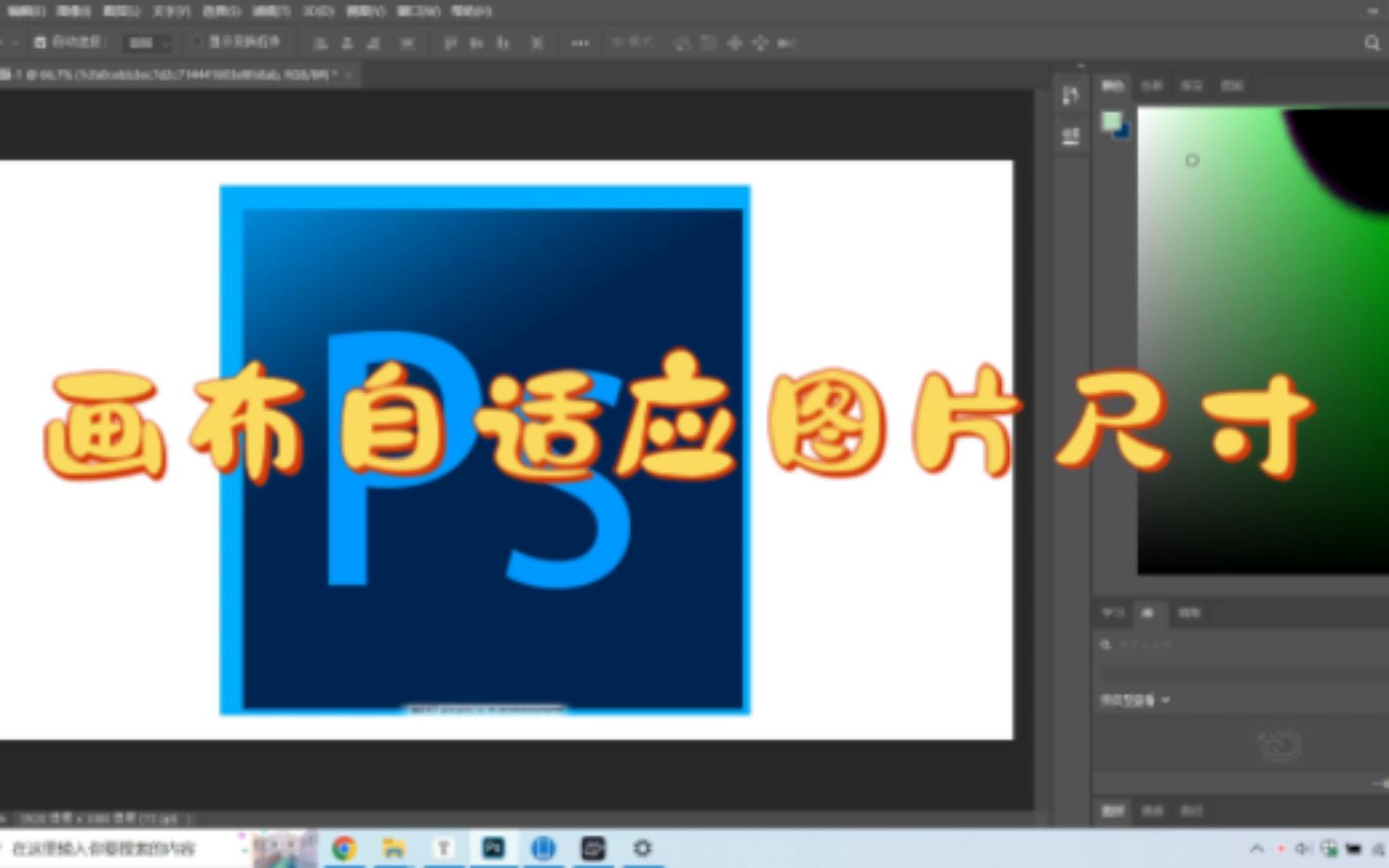
Task: Close the open document tab
Action: (349, 75)
